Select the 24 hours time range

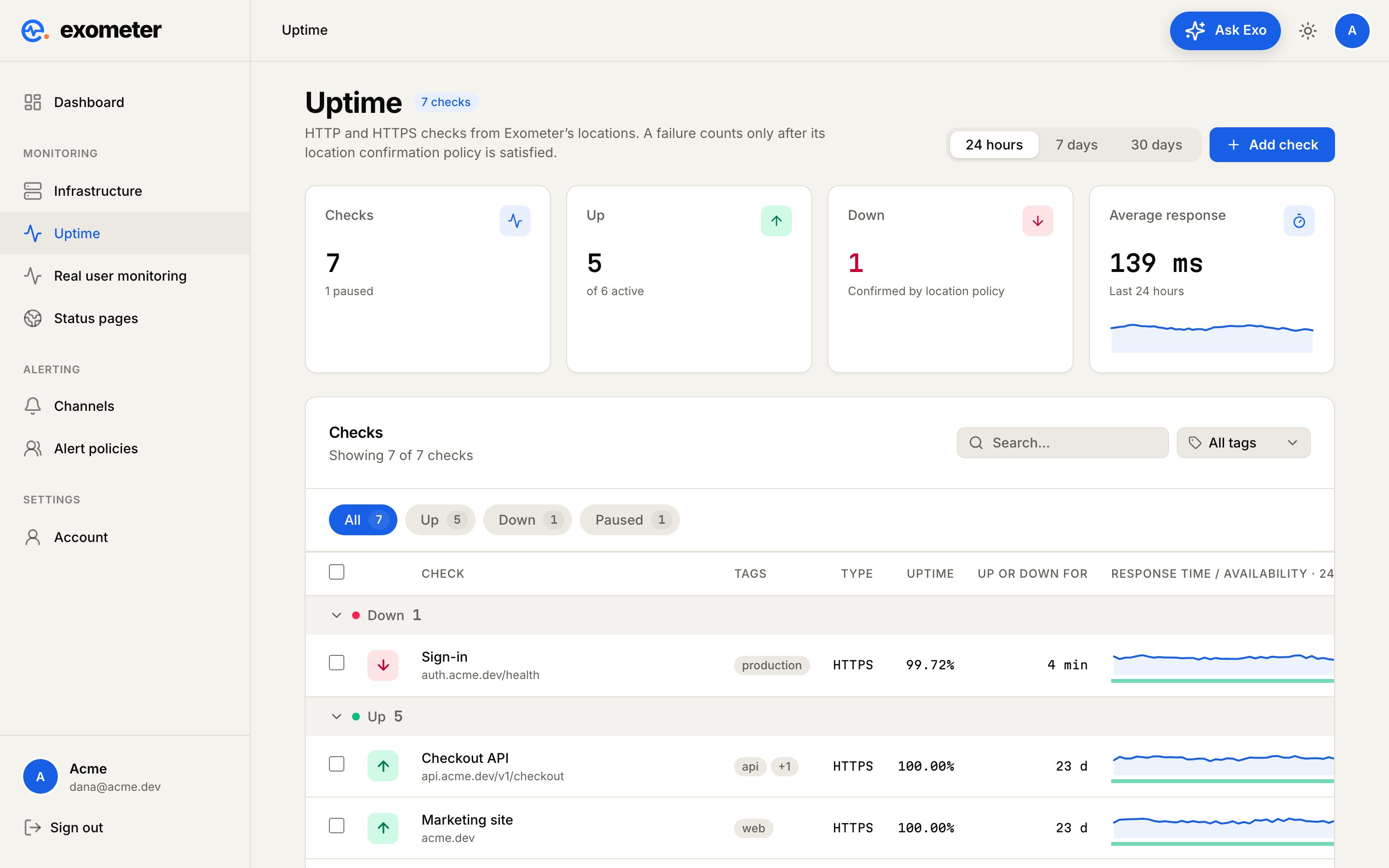[994, 145]
